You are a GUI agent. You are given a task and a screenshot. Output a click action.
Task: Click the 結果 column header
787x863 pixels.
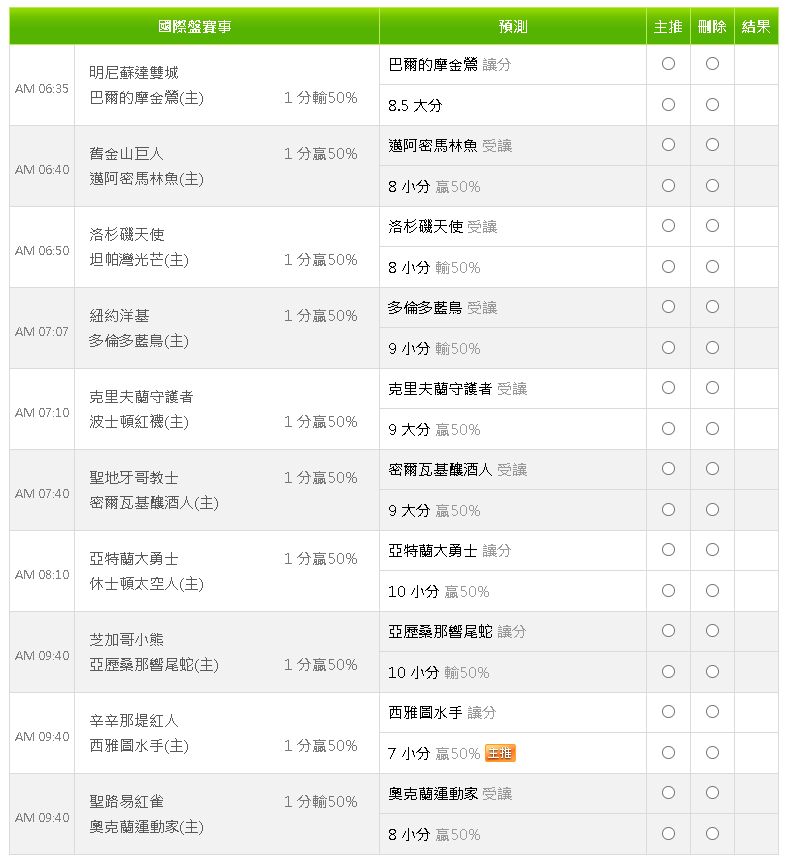tap(756, 27)
